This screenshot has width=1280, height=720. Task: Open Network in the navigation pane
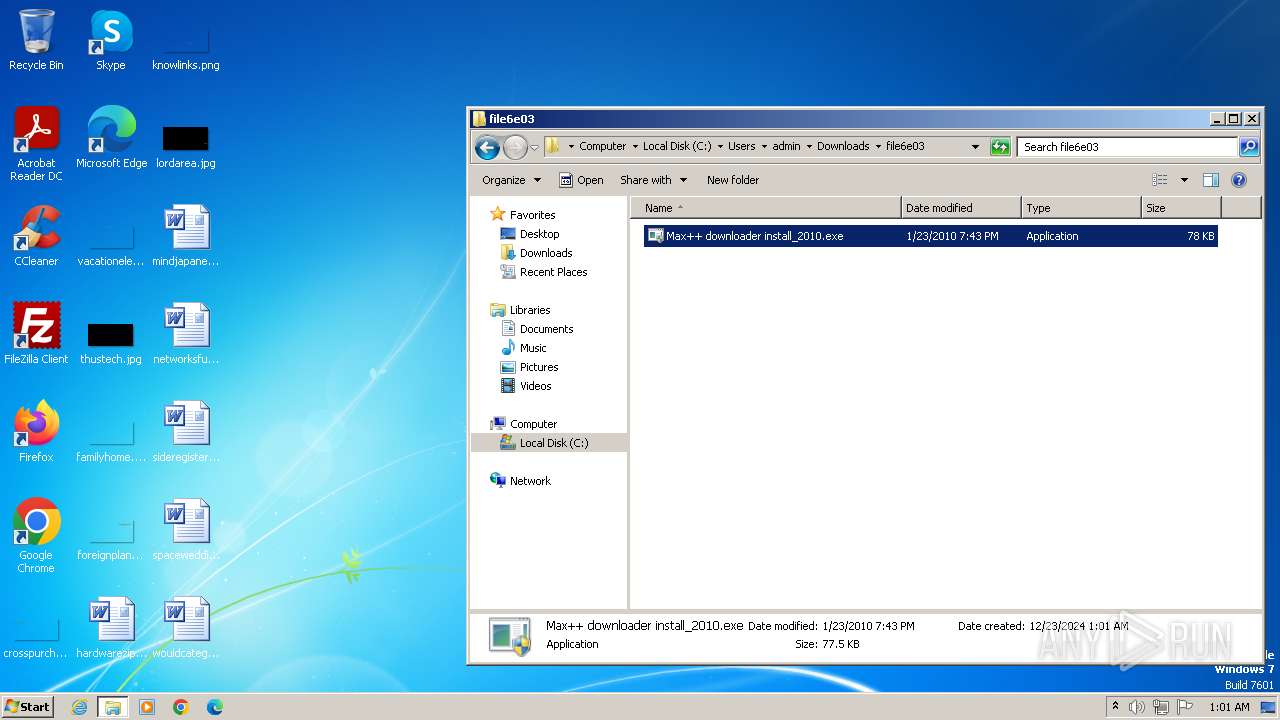[530, 481]
